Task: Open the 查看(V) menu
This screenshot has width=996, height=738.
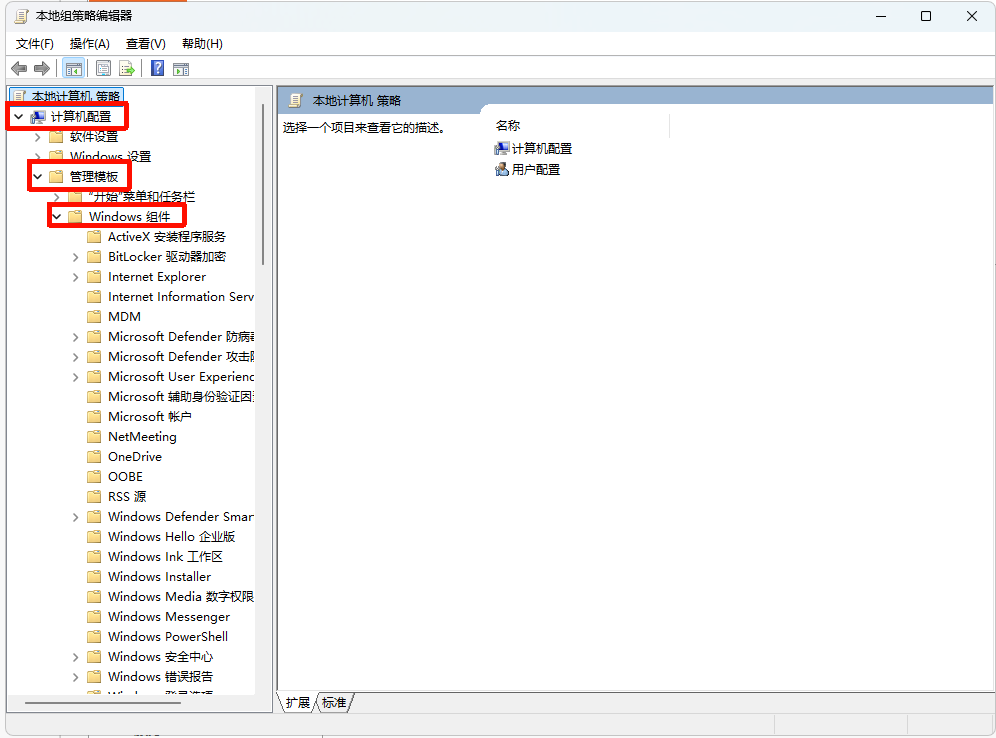Action: point(145,43)
